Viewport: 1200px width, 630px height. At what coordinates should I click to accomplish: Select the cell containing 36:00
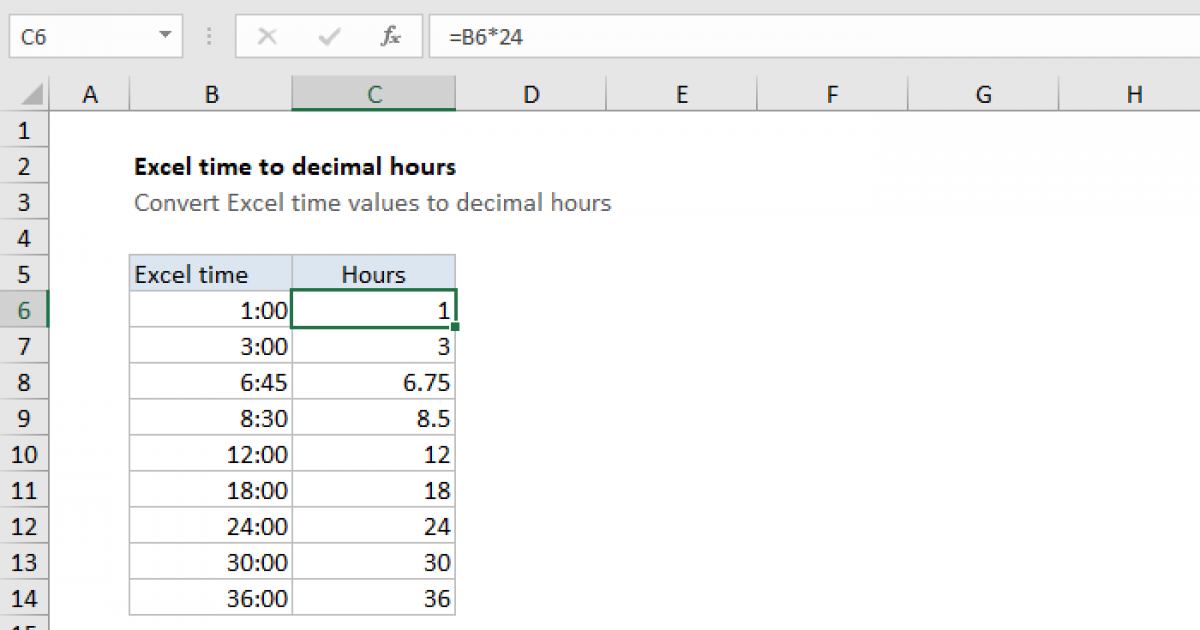pyautogui.click(x=211, y=598)
